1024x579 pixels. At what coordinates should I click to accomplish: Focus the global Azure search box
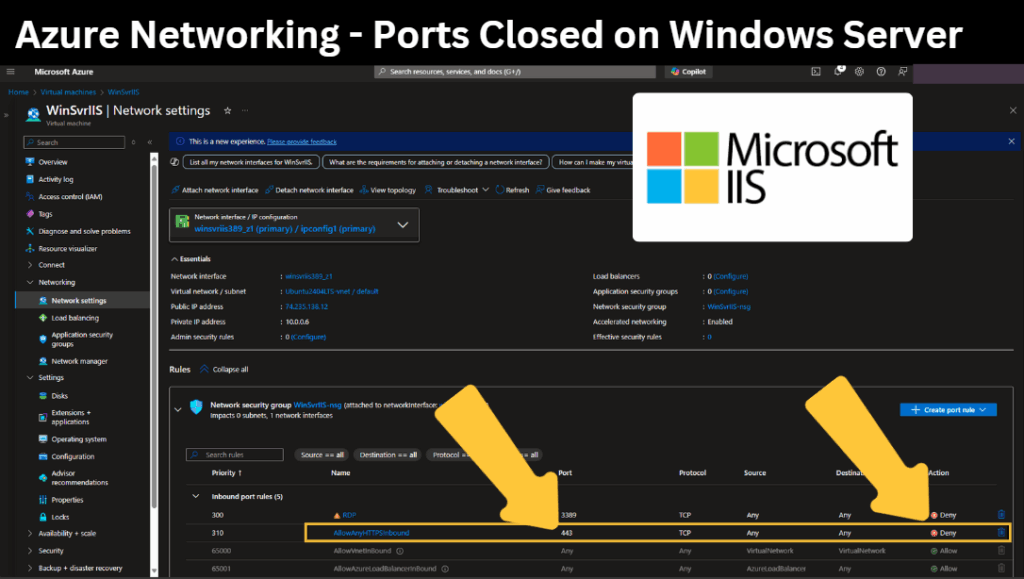click(x=515, y=72)
